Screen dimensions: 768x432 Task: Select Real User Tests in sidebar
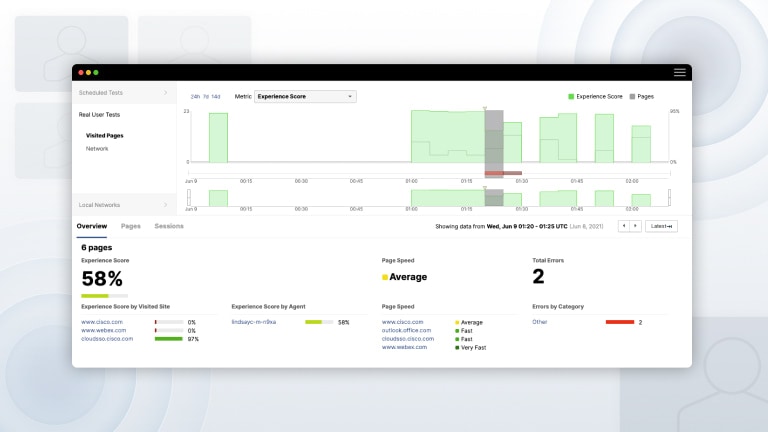coord(99,115)
